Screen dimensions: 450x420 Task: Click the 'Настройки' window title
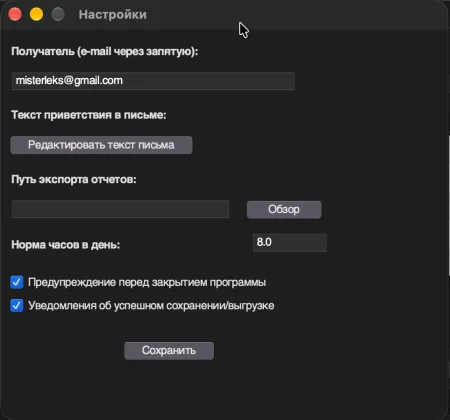(x=113, y=15)
